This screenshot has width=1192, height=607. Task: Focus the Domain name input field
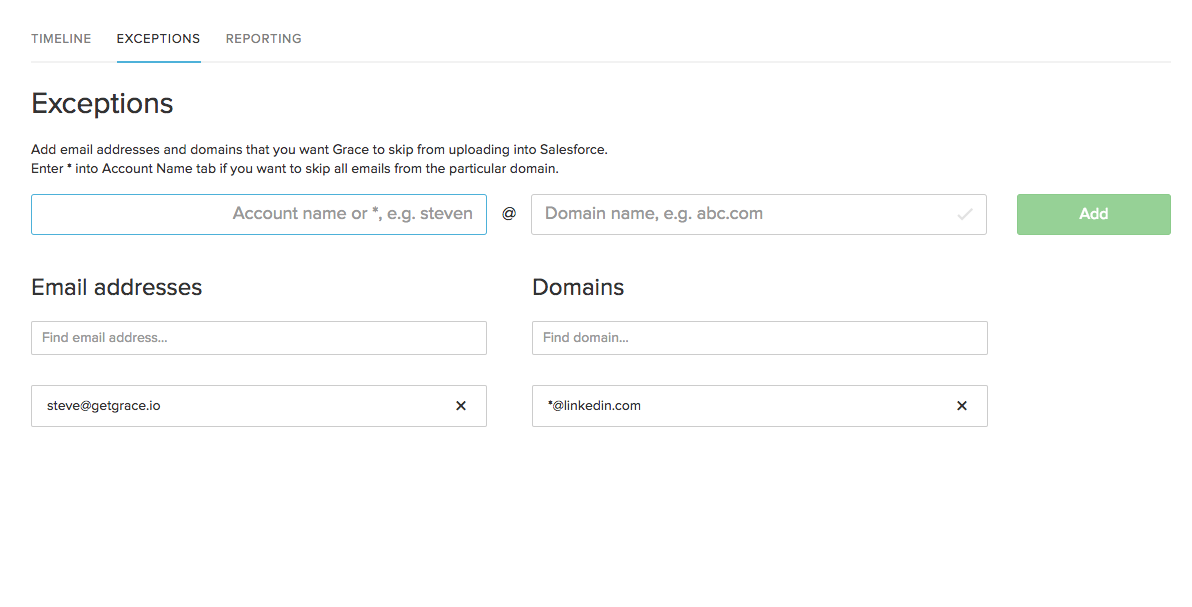(x=759, y=214)
